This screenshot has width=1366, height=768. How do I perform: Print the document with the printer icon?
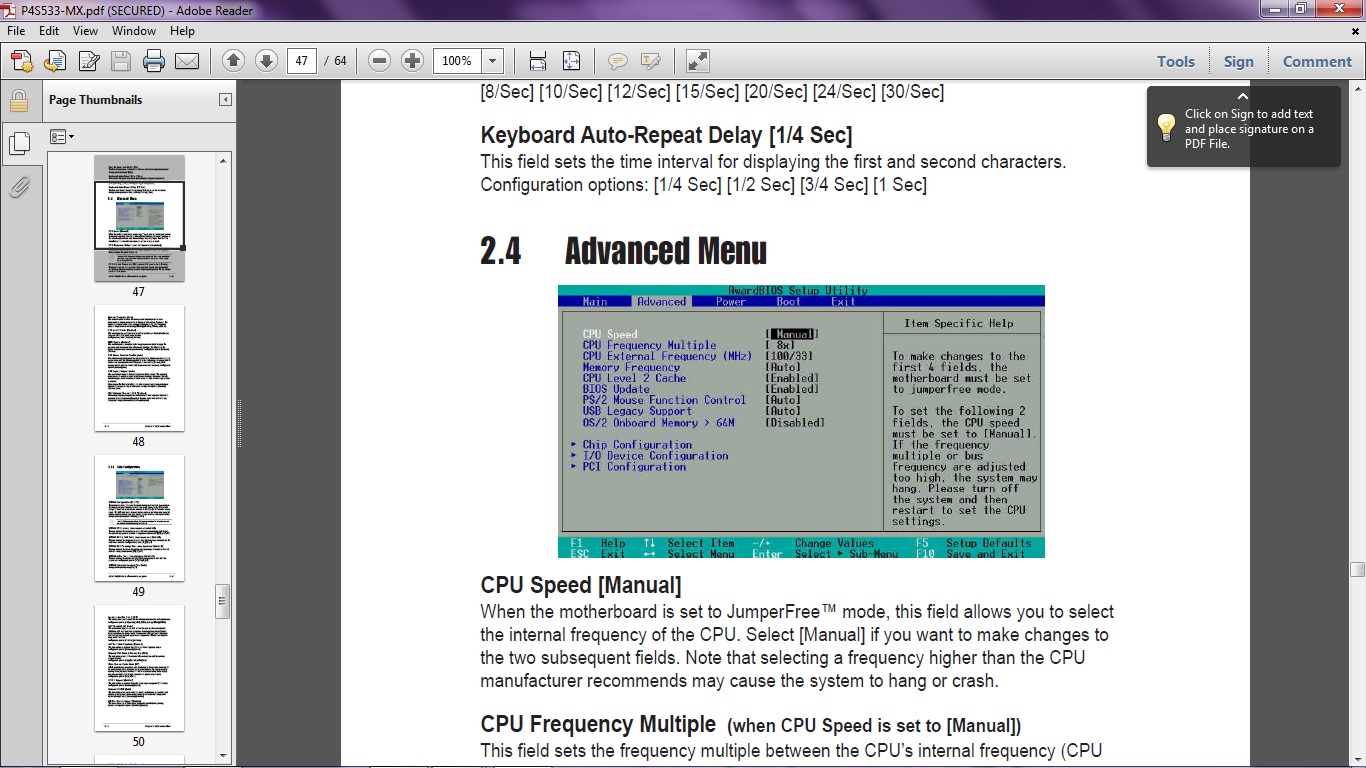(154, 61)
